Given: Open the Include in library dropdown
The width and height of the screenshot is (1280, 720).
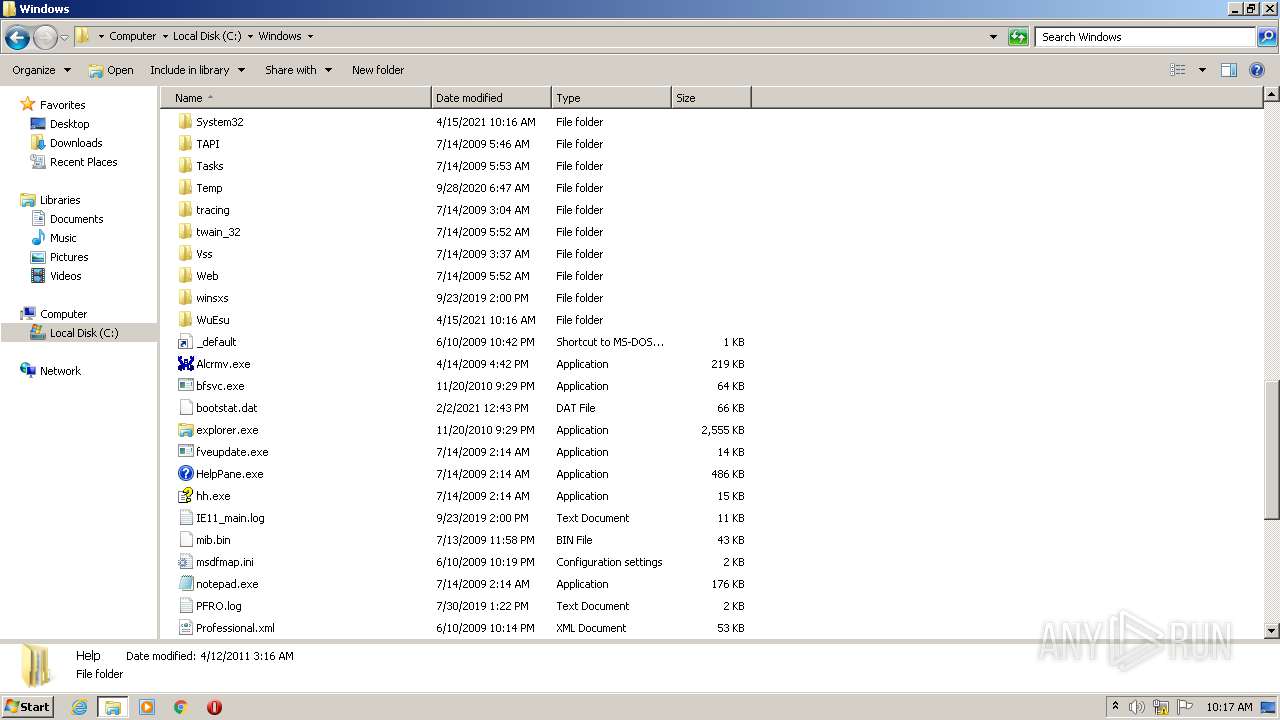Looking at the screenshot, I should pos(197,70).
